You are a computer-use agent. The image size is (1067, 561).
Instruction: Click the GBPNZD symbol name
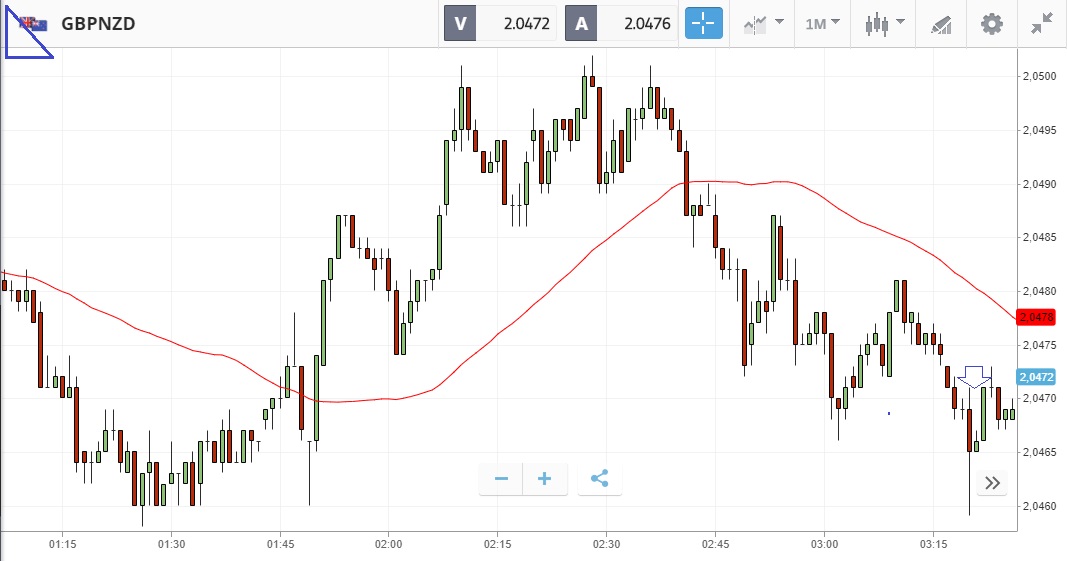(x=98, y=23)
